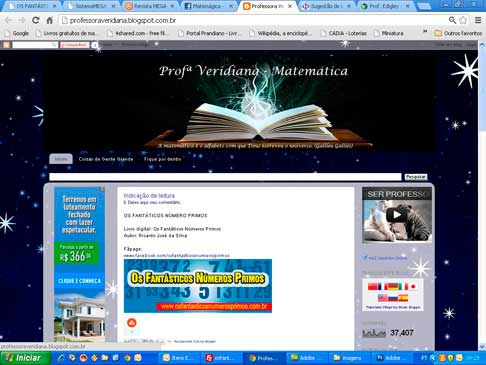Launch Internet Explorer from quick launch
The height and width of the screenshot is (365, 486).
[61, 358]
